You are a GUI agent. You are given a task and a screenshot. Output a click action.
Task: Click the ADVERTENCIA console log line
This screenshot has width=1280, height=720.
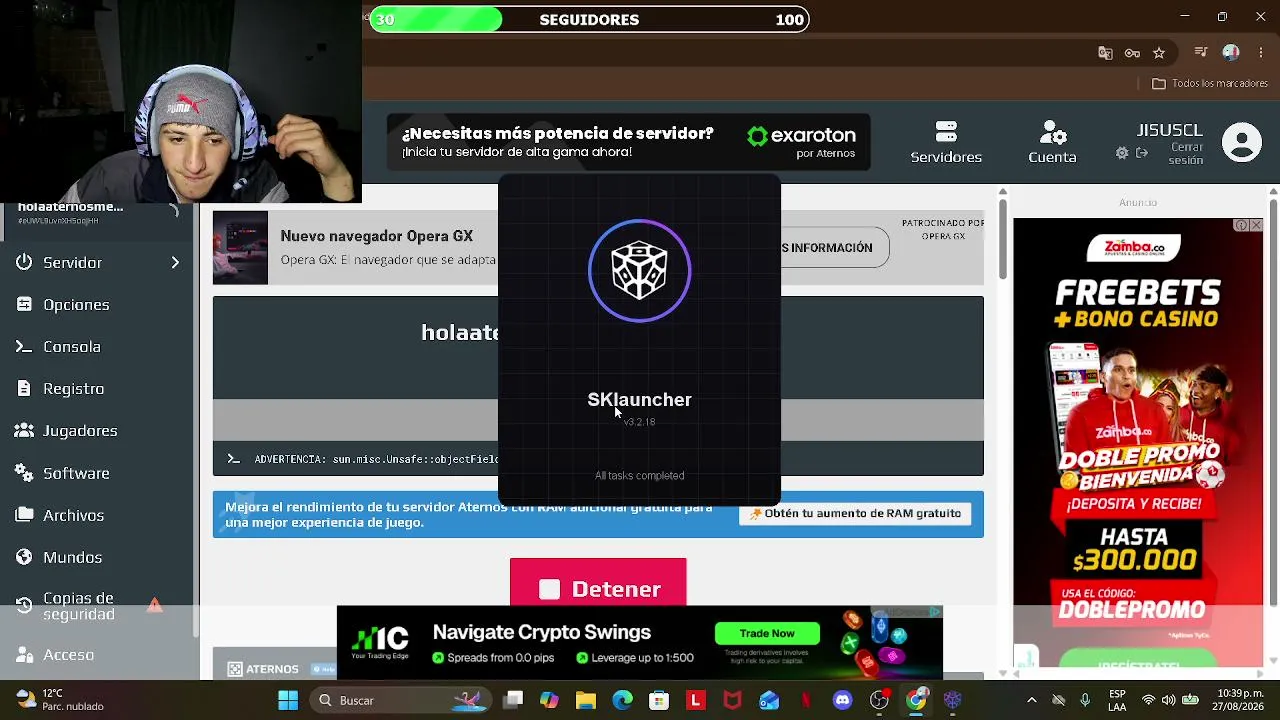coord(376,459)
